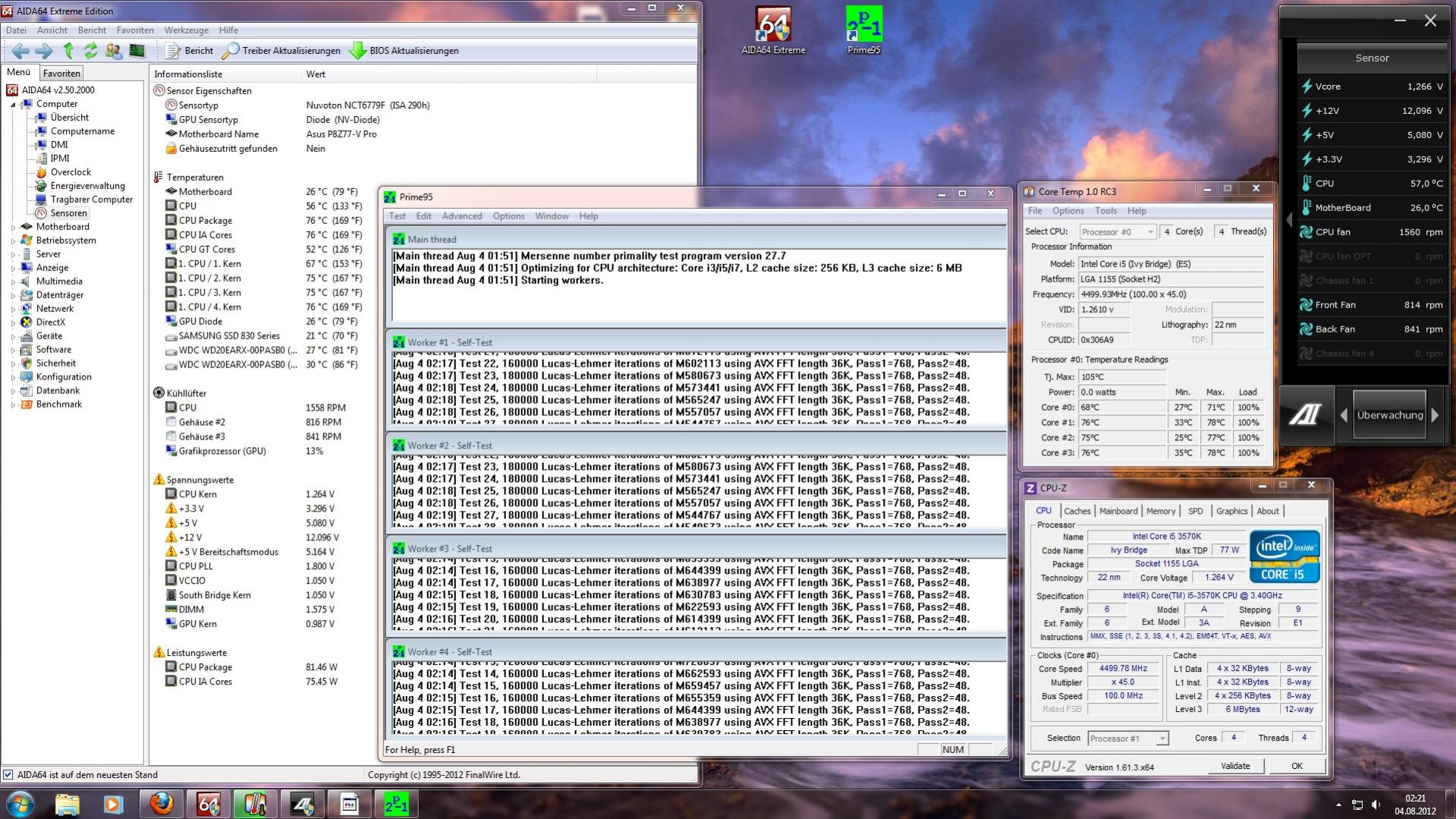Image resolution: width=1456 pixels, height=819 pixels.
Task: Open Windows Media Player from the taskbar
Action: pos(114,804)
